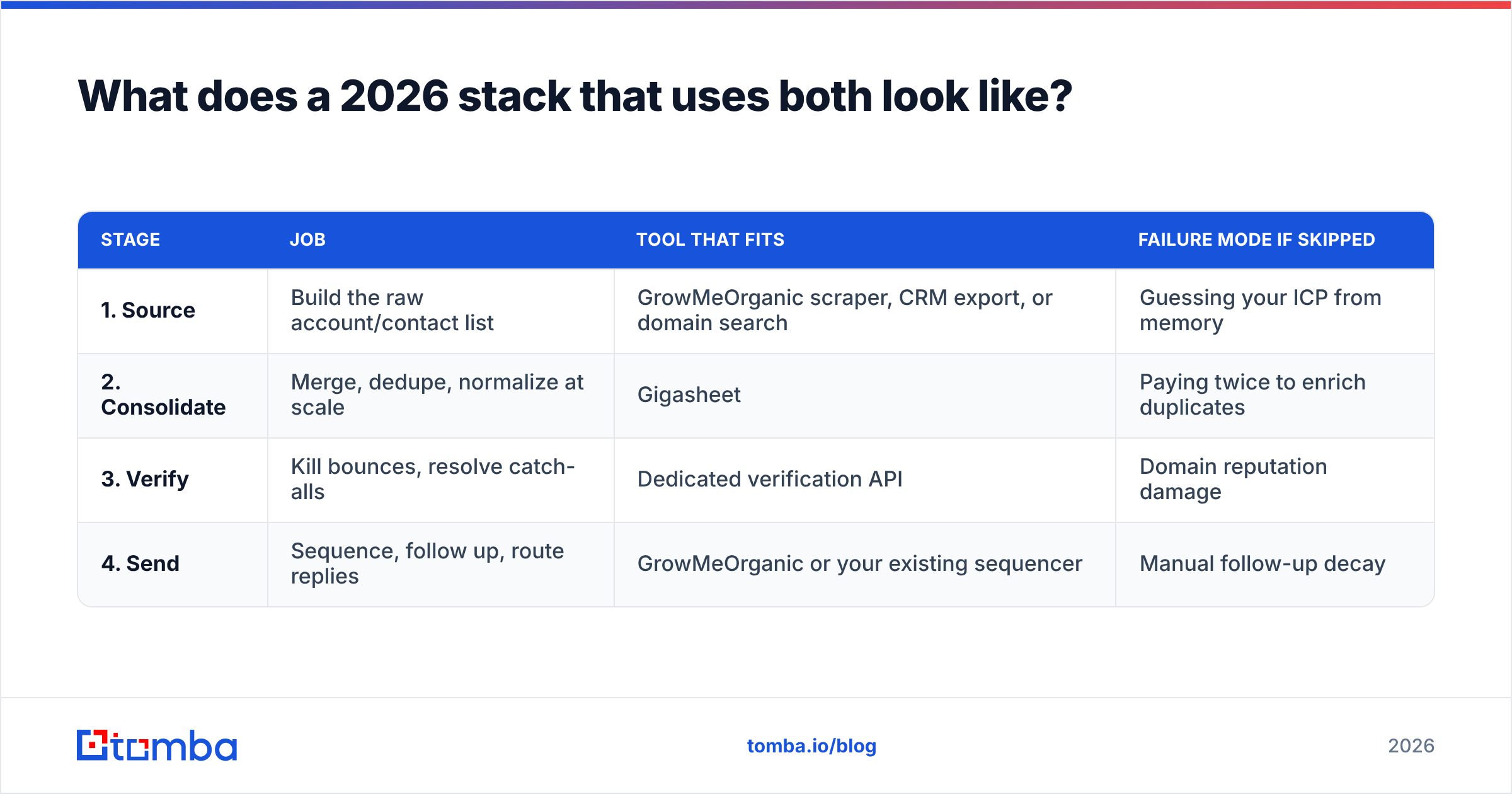1512x794 pixels.
Task: Click 'Dedicated verification API' cell
Action: [x=865, y=480]
